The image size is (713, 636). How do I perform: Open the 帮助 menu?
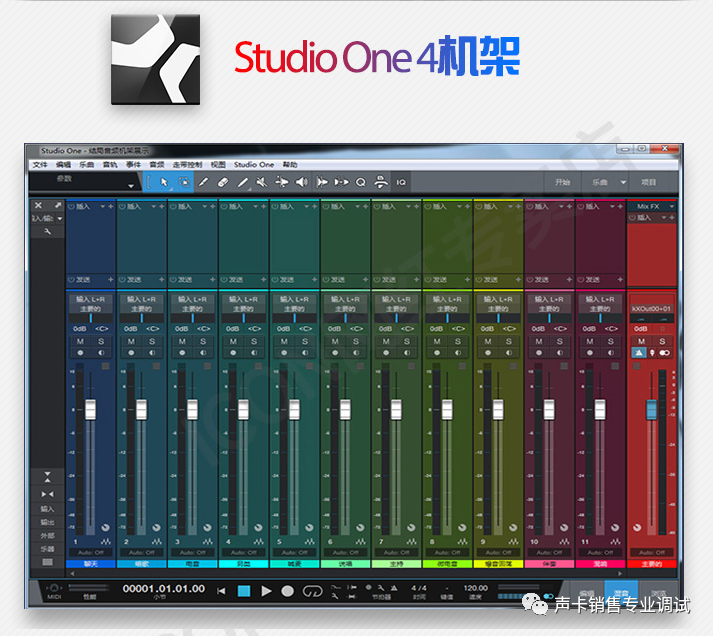click(290, 165)
